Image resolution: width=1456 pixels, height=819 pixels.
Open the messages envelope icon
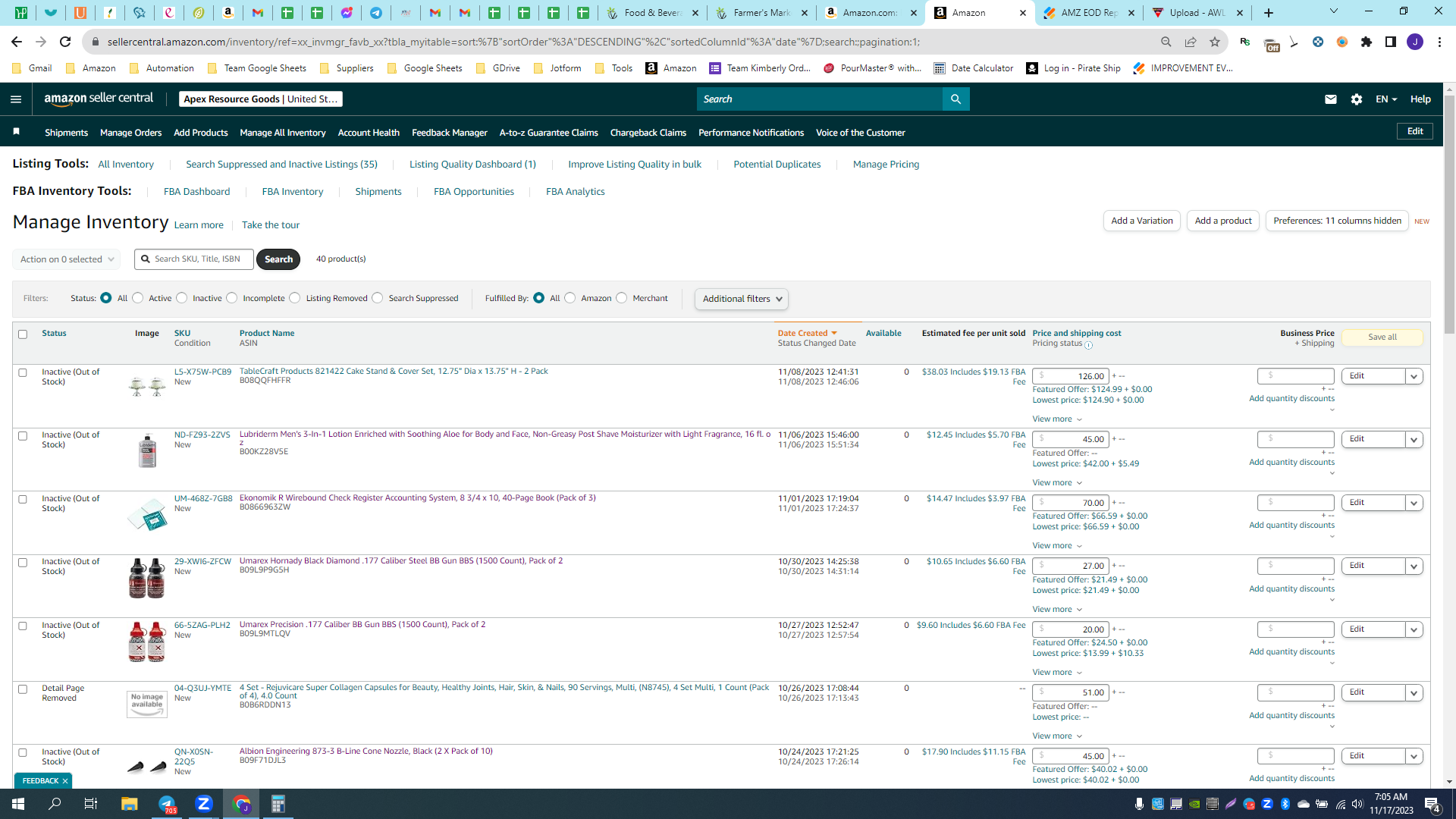pos(1331,99)
